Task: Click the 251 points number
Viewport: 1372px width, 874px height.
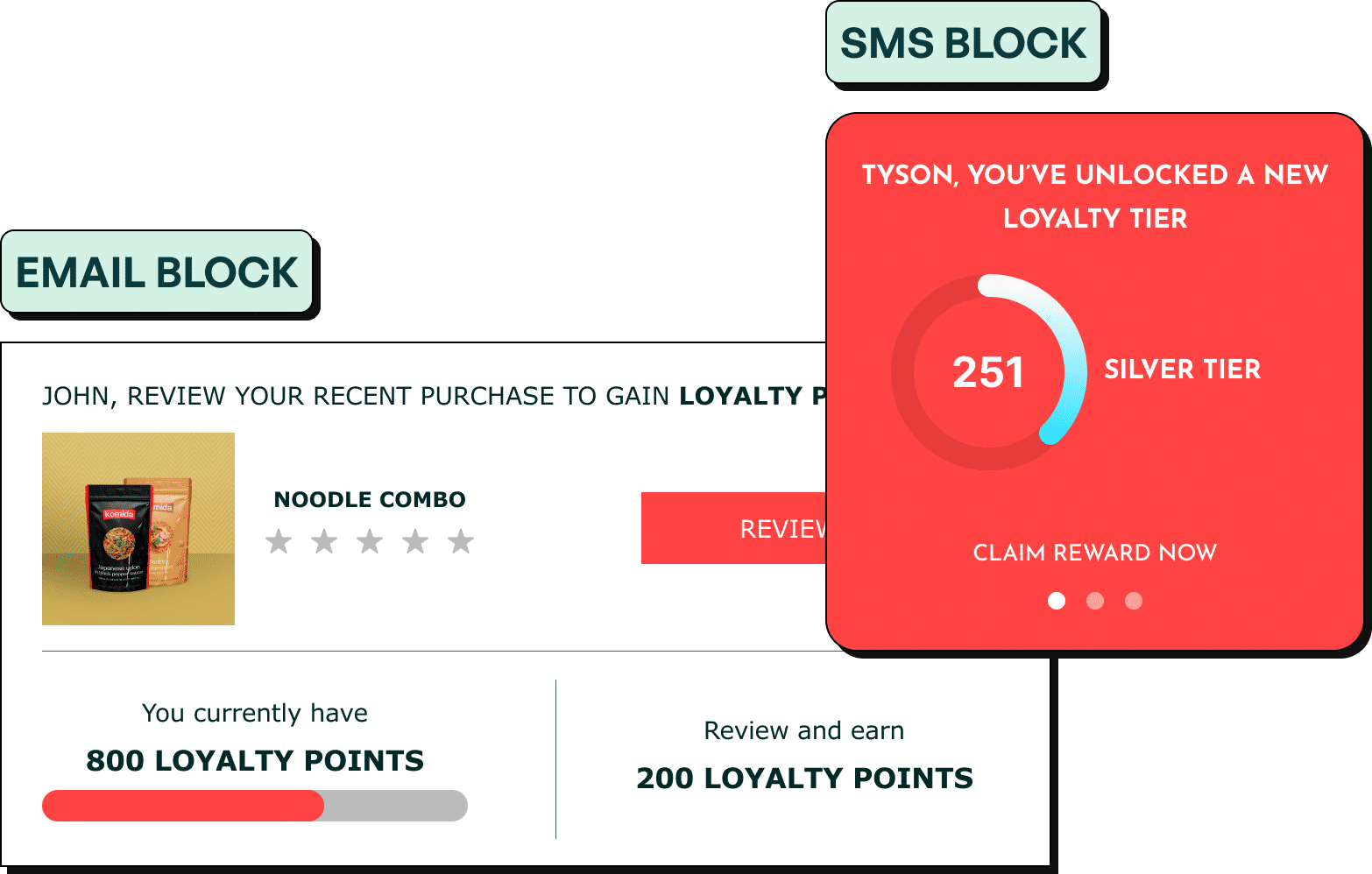Action: [x=988, y=372]
